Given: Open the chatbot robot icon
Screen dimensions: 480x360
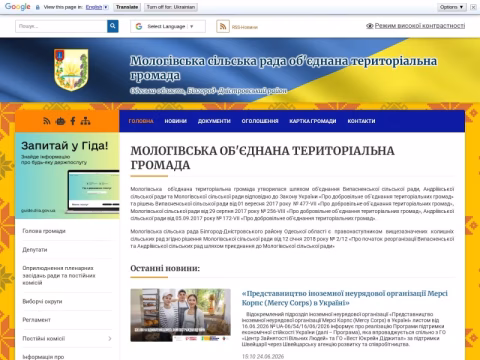Looking at the screenshot, I should [60, 121].
